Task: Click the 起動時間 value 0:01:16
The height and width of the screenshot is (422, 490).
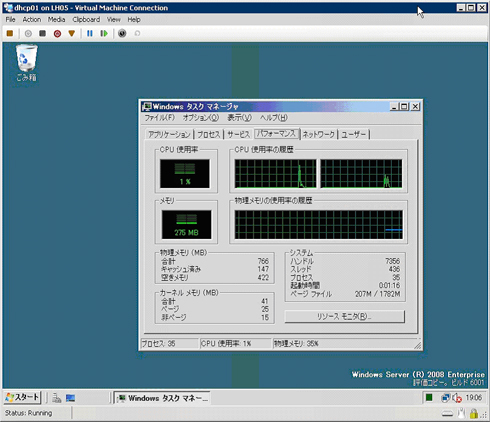Action: click(389, 285)
